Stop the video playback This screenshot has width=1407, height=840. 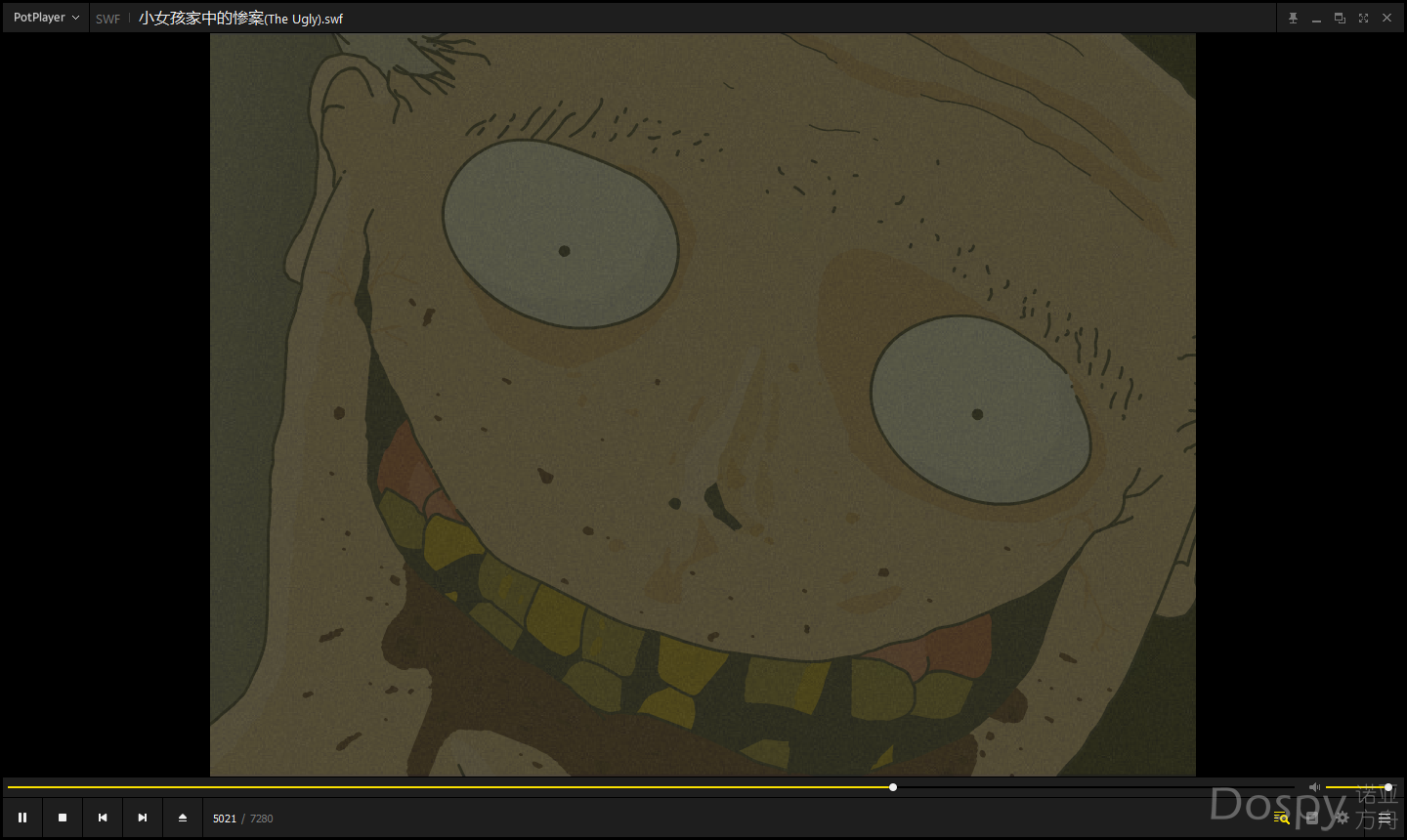(63, 818)
